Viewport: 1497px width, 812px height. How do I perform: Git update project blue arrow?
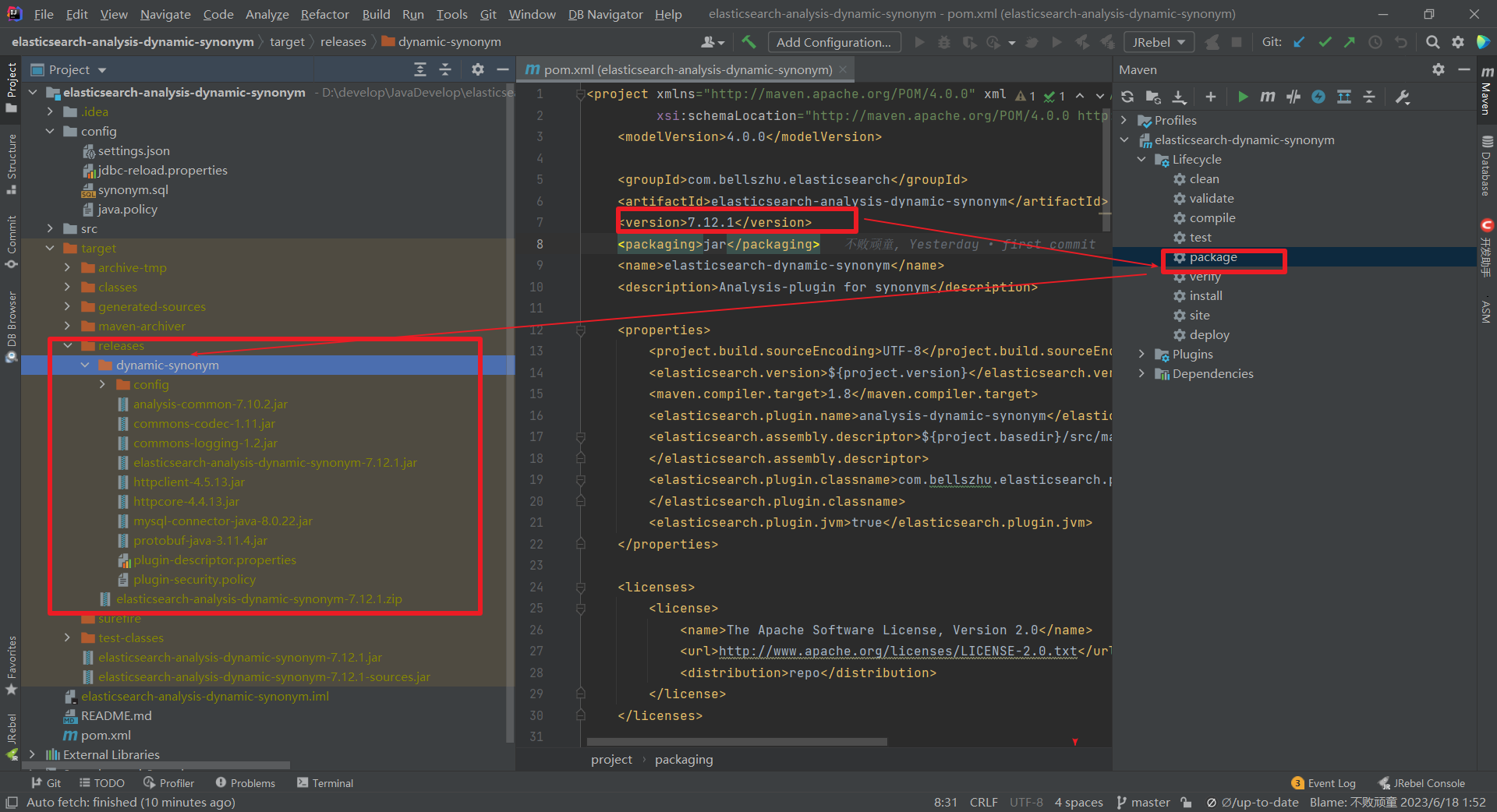[x=1299, y=42]
